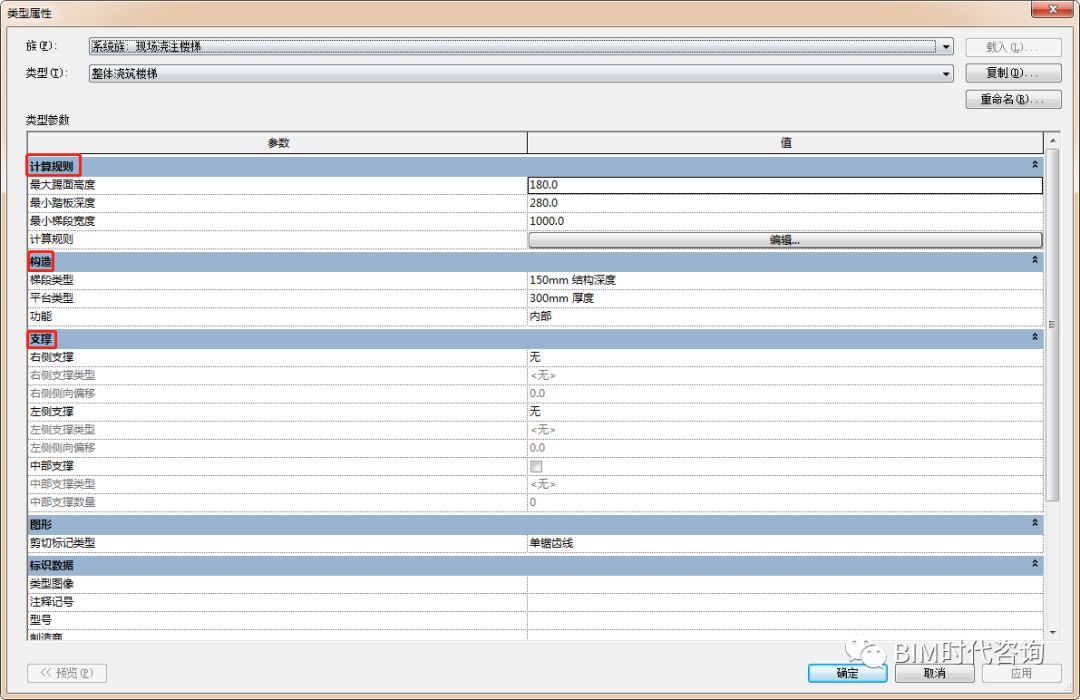Open the 类型 type dropdown
The width and height of the screenshot is (1080, 700).
pyautogui.click(x=946, y=74)
